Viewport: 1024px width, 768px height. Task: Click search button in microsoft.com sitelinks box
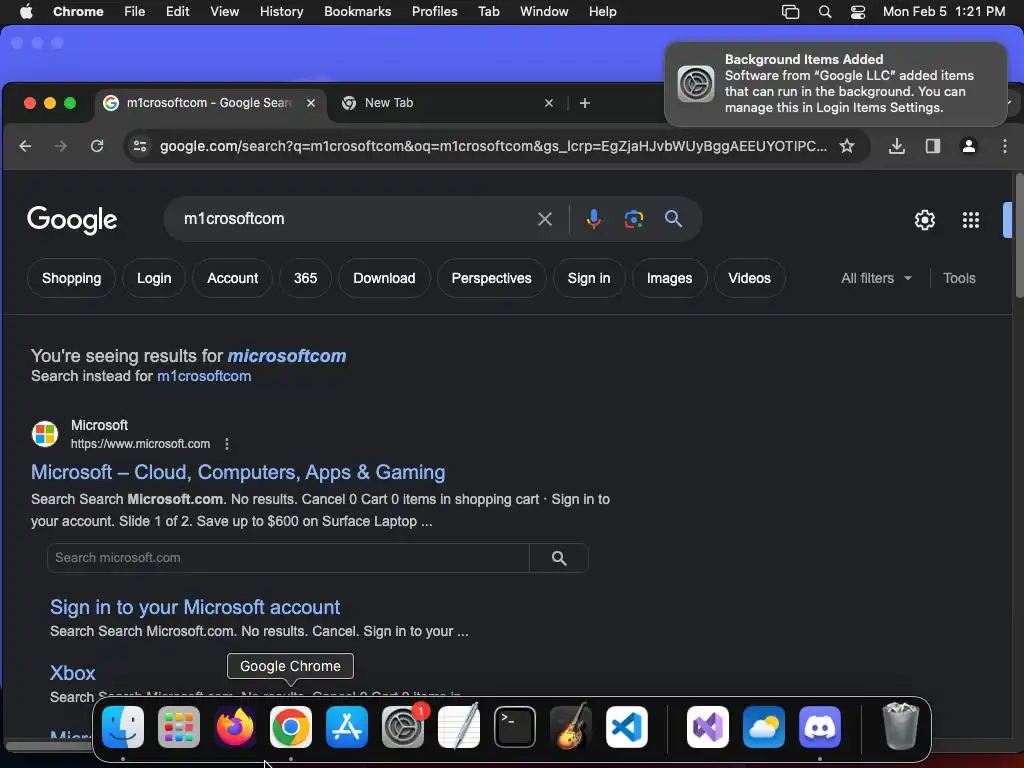click(559, 558)
